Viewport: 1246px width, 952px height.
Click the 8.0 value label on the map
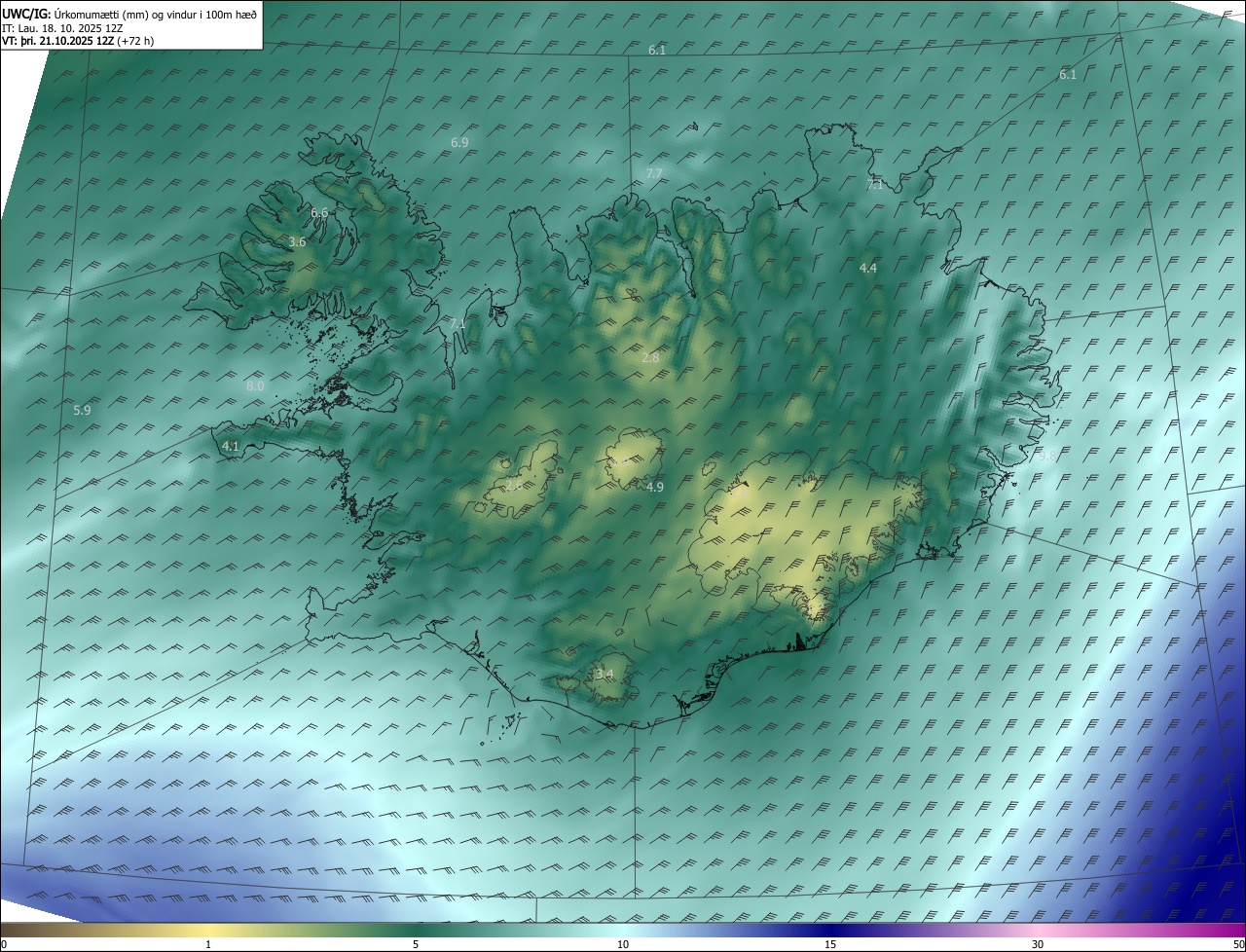(x=255, y=386)
